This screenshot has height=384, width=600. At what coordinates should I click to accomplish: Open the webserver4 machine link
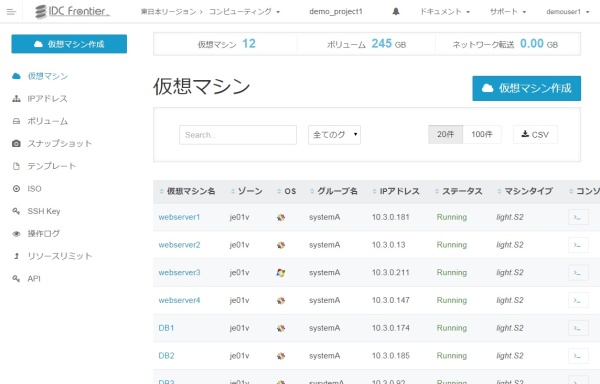(179, 300)
